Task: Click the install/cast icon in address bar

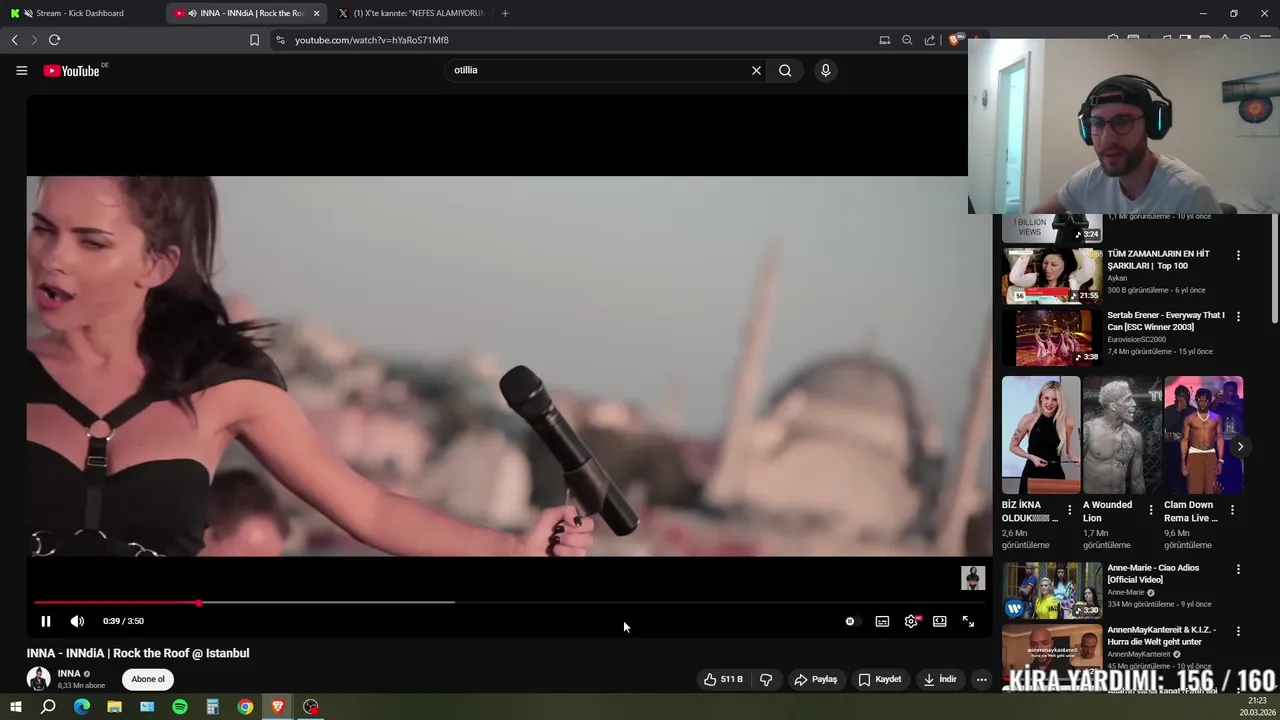Action: 884,40
